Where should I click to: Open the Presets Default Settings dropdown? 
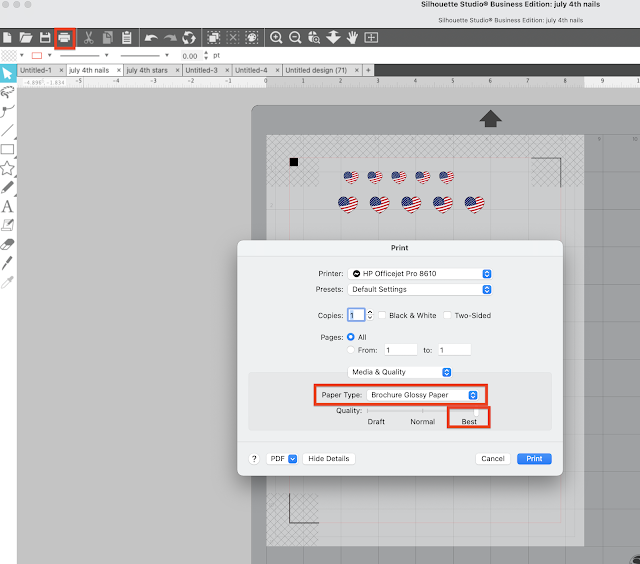(420, 289)
